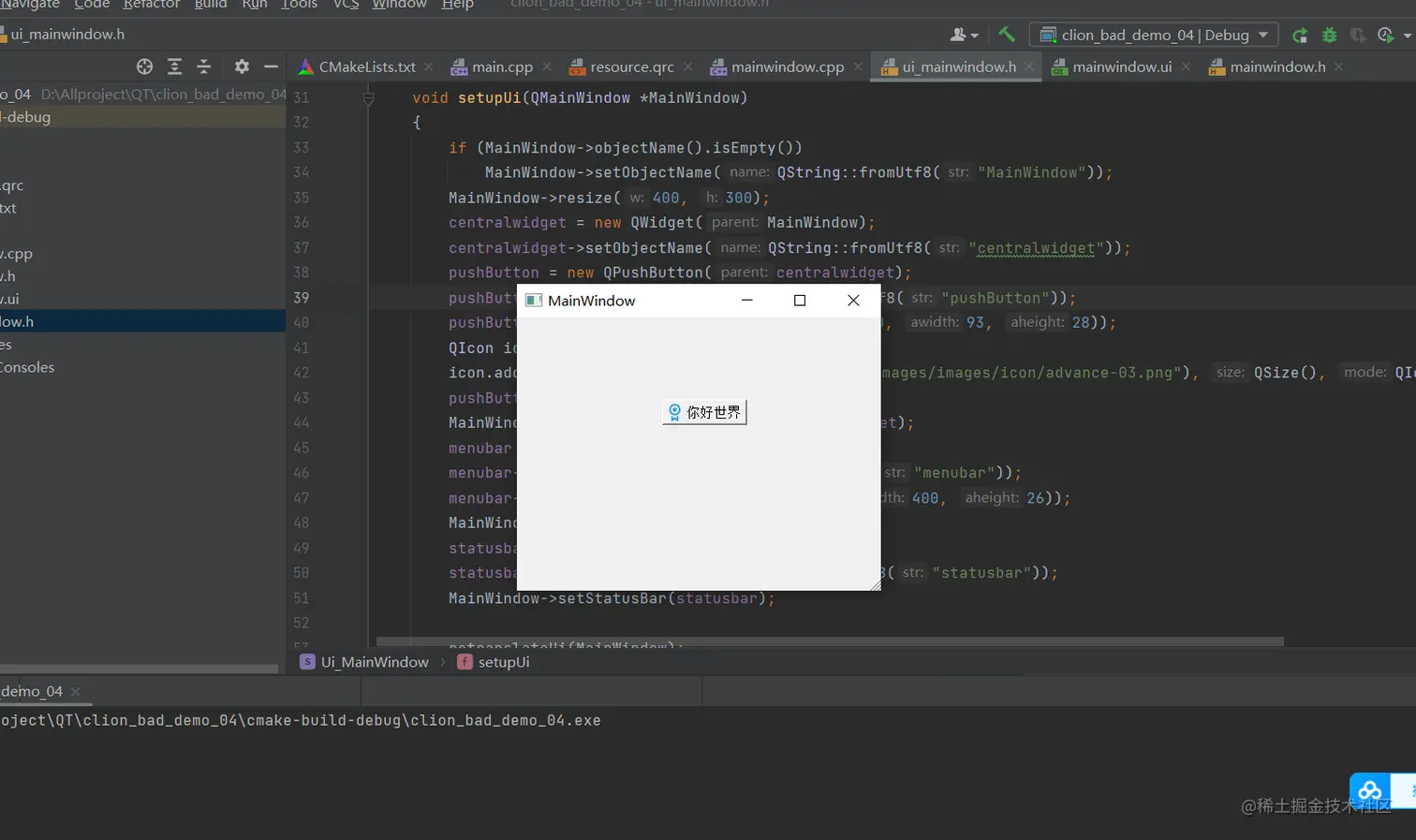
Task: Open the Code menu
Action: (92, 5)
